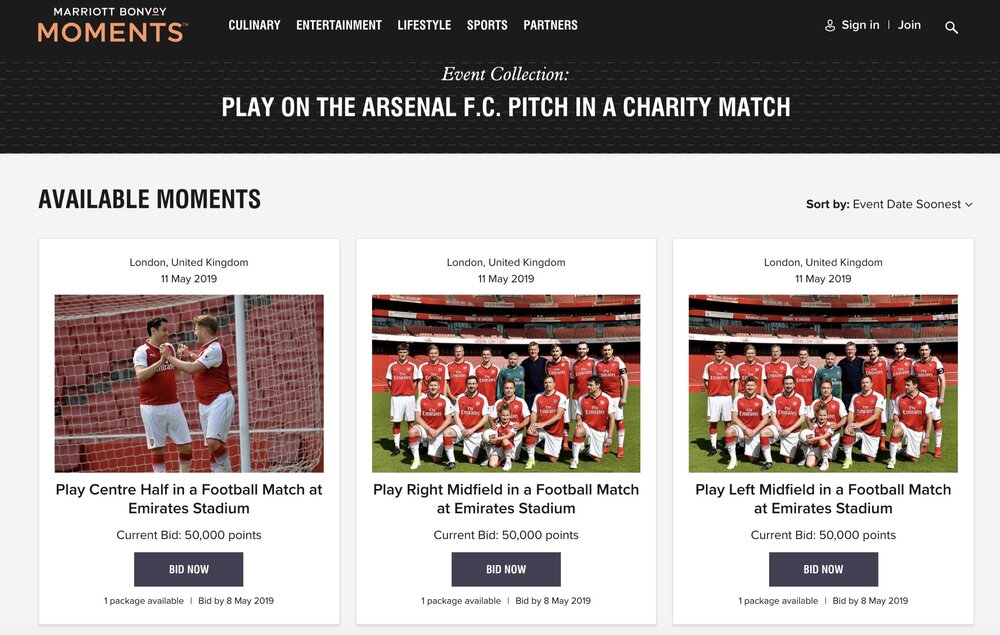Open the Centre Half goal celebration photo

pos(189,383)
